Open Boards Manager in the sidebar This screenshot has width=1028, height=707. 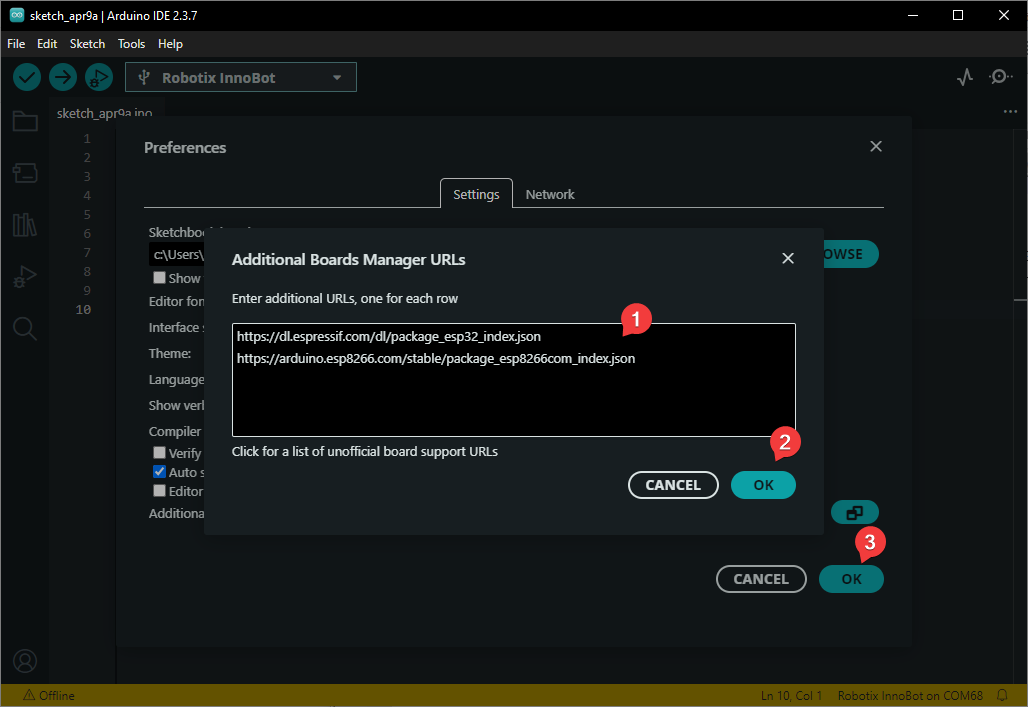25,173
